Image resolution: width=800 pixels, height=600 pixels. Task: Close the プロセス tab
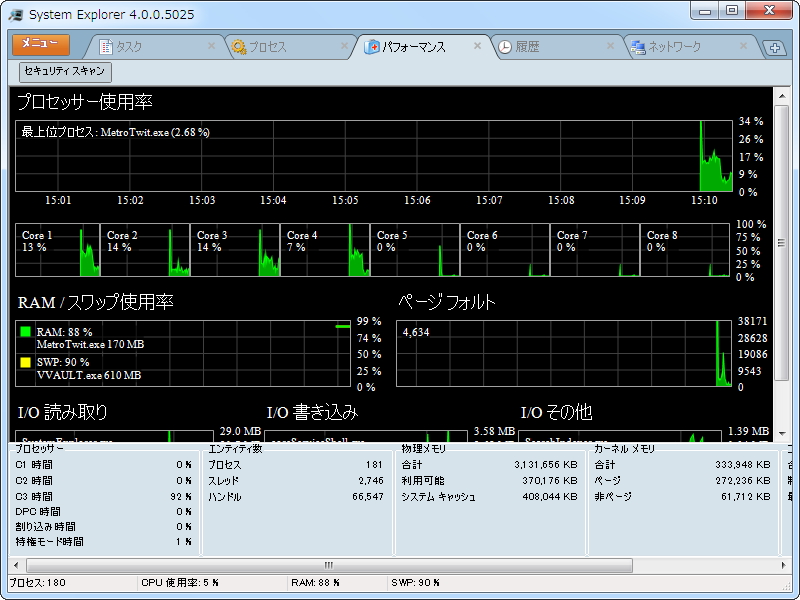click(x=344, y=46)
